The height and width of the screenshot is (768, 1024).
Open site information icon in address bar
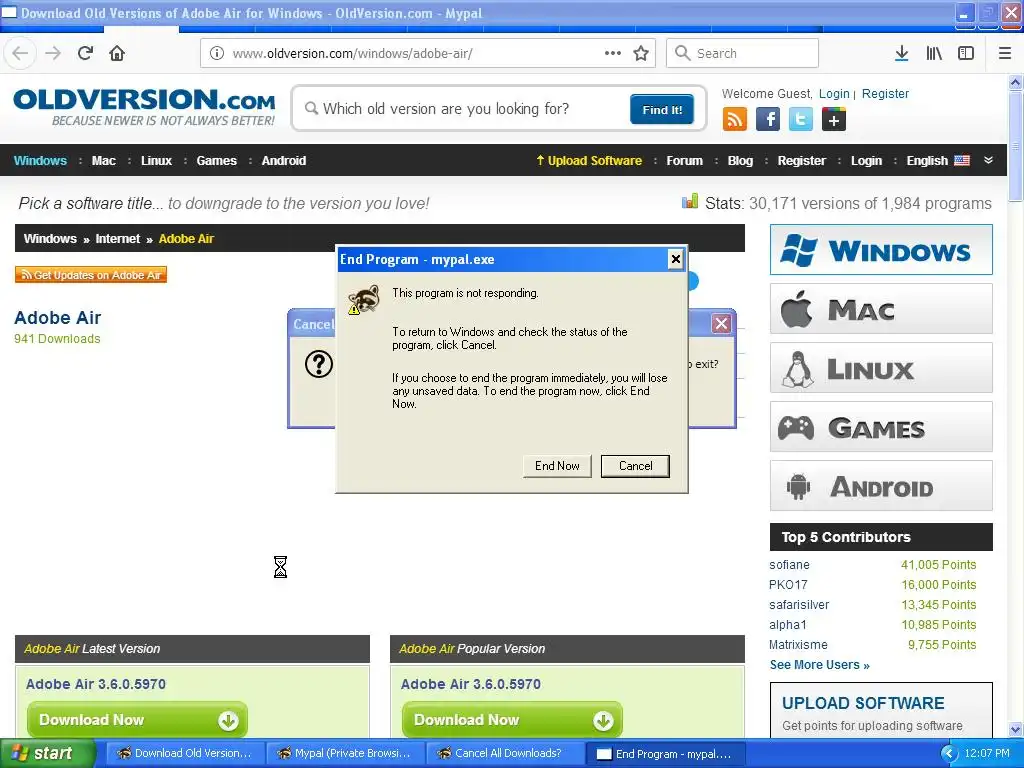pyautogui.click(x=217, y=54)
